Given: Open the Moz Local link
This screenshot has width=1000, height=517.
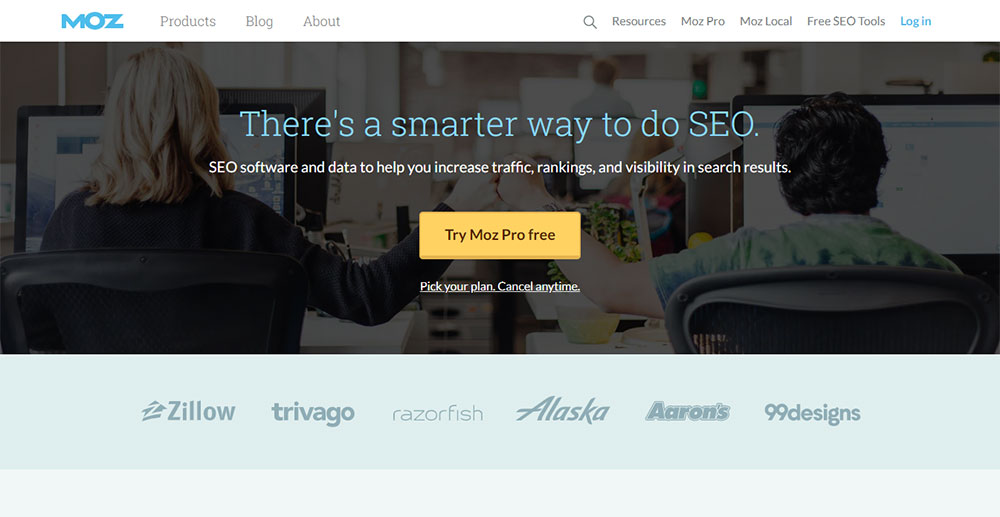Looking at the screenshot, I should (766, 21).
